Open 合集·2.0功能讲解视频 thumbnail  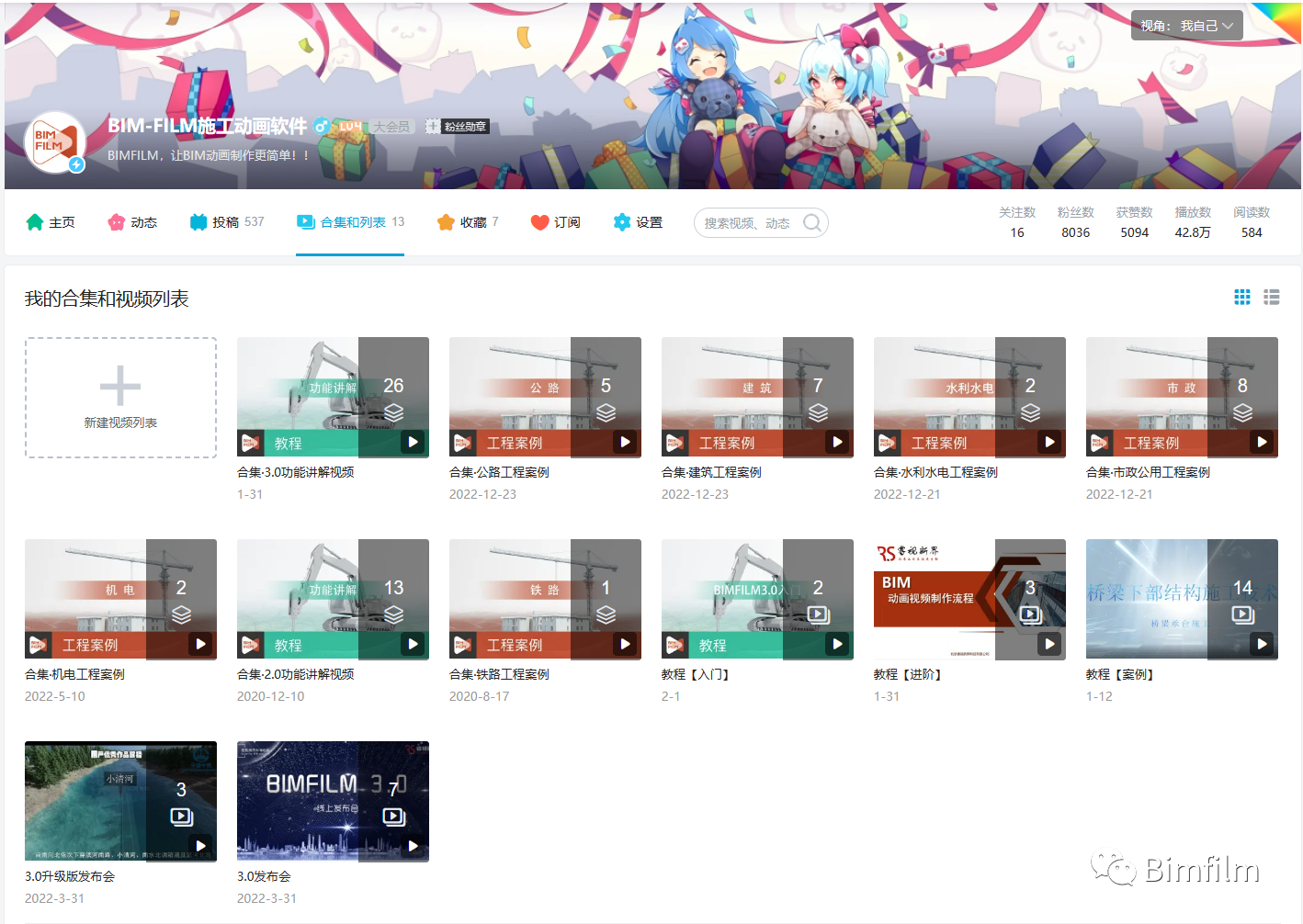click(333, 599)
